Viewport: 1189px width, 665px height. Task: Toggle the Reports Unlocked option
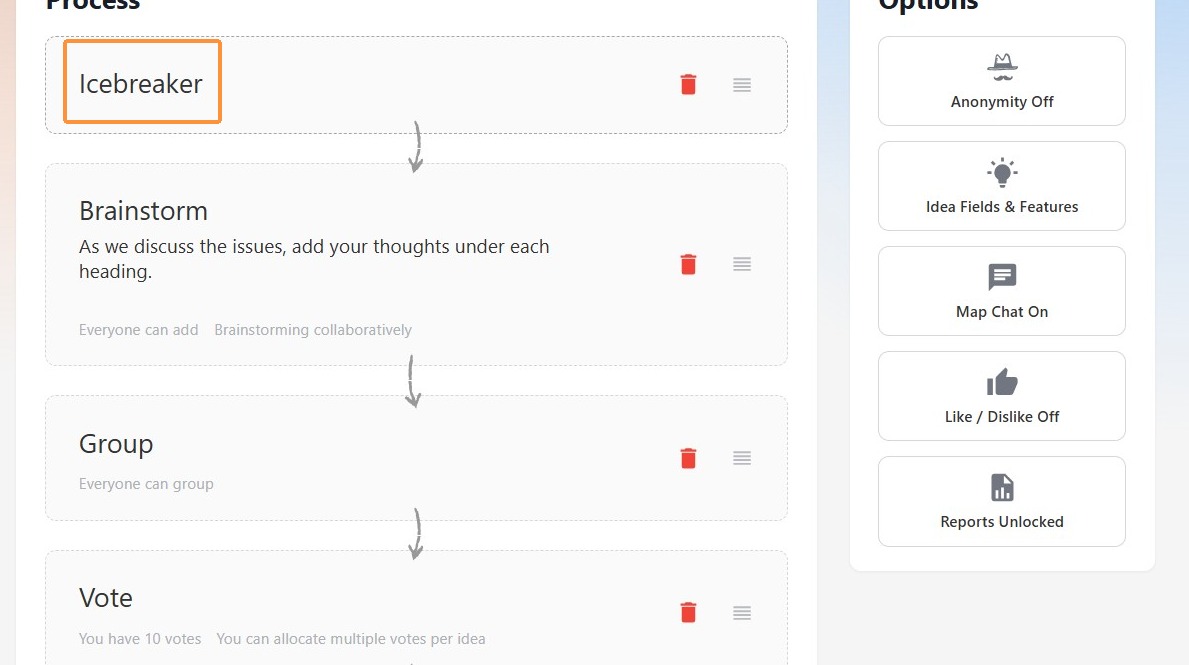click(x=1002, y=501)
